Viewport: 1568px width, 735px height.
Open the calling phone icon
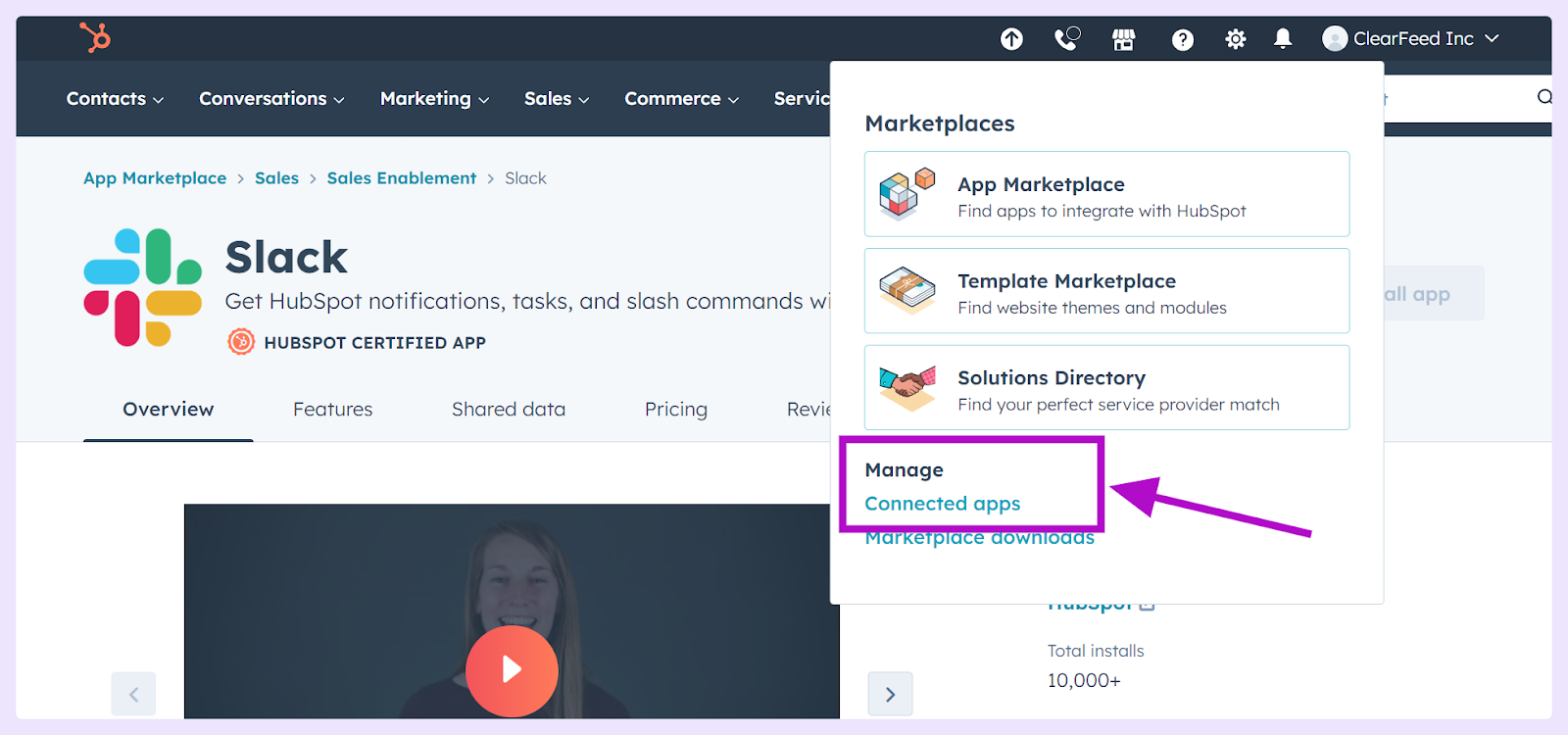pyautogui.click(x=1066, y=38)
